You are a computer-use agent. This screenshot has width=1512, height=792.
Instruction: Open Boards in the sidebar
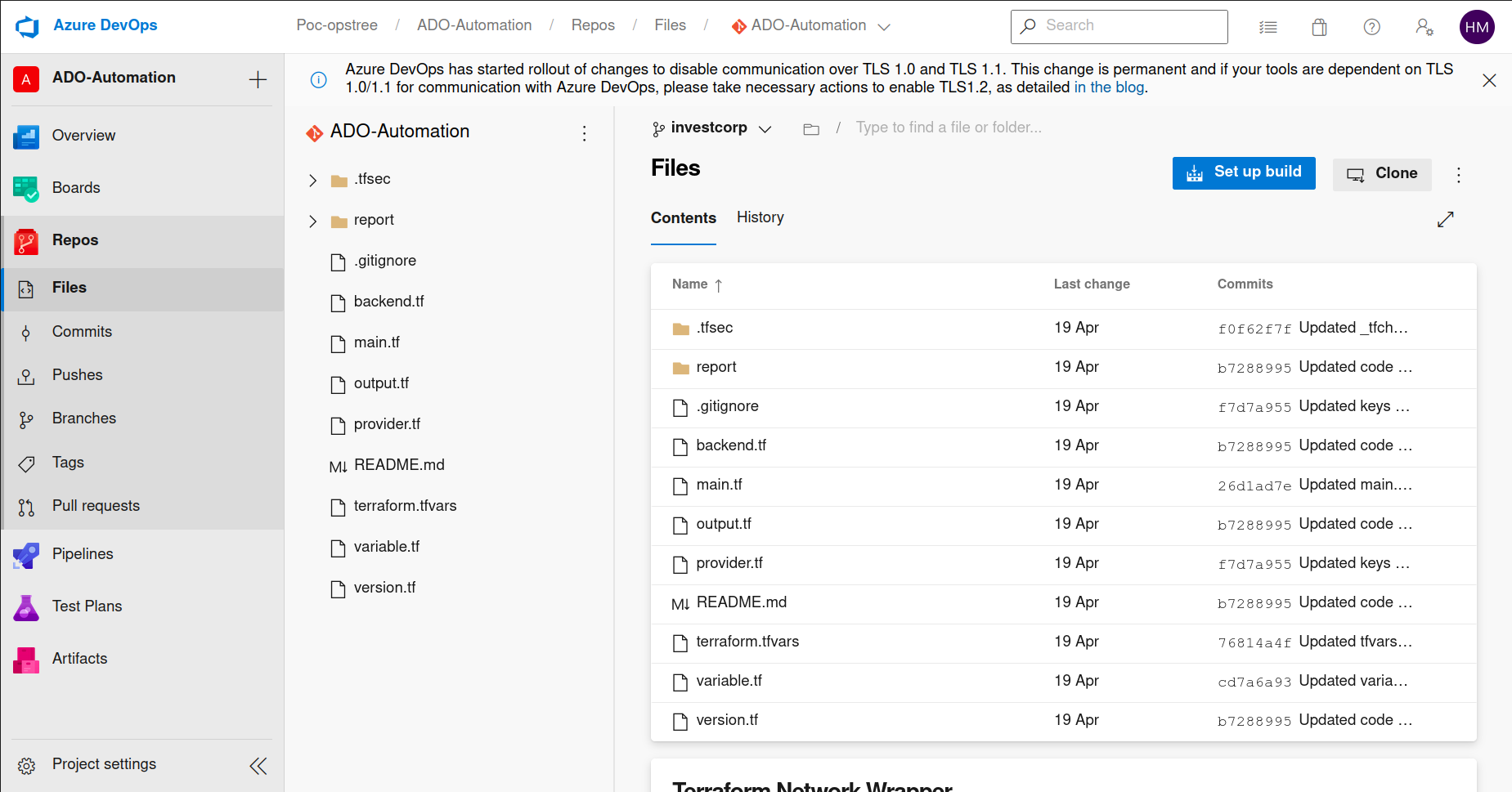142,188
